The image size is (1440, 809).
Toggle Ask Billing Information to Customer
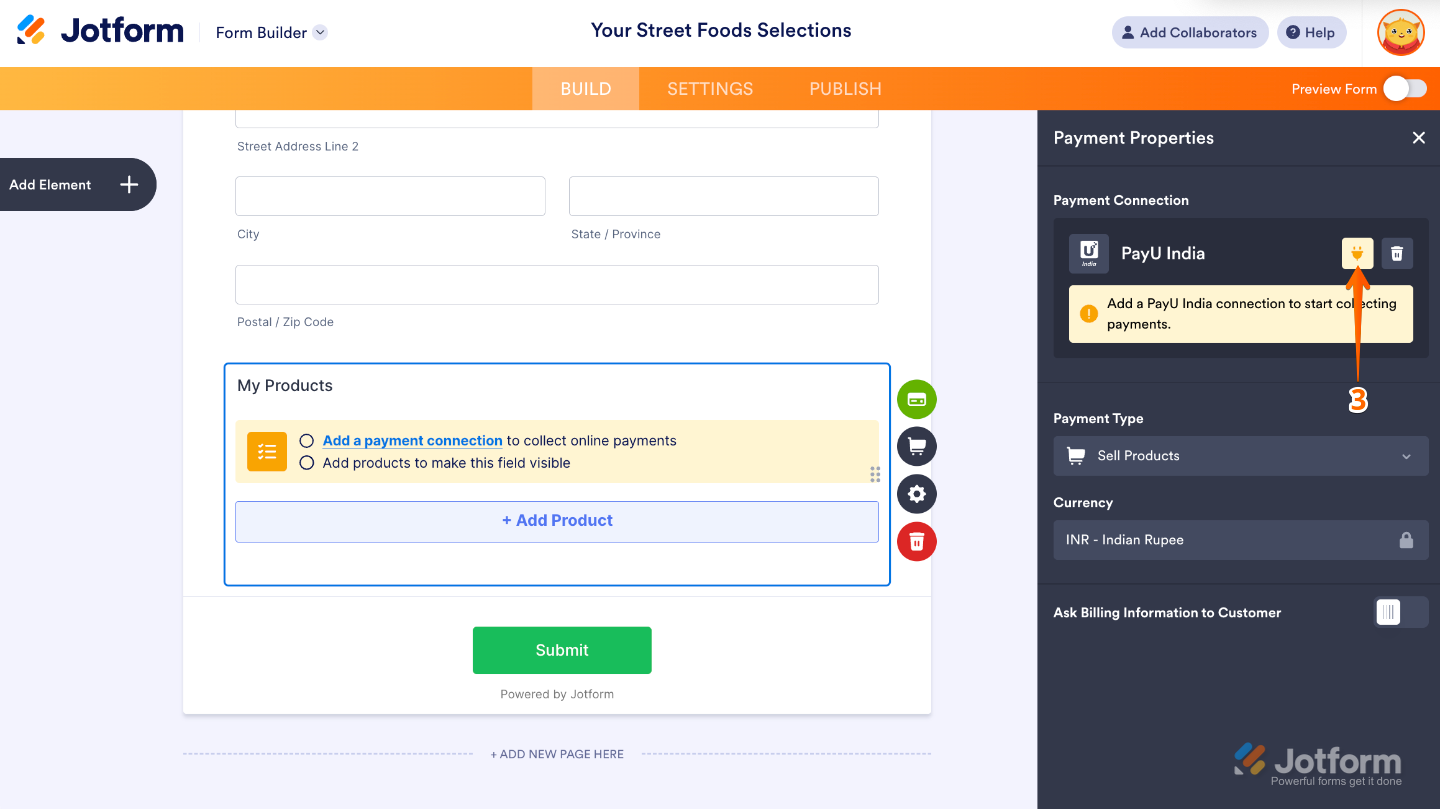1399,612
